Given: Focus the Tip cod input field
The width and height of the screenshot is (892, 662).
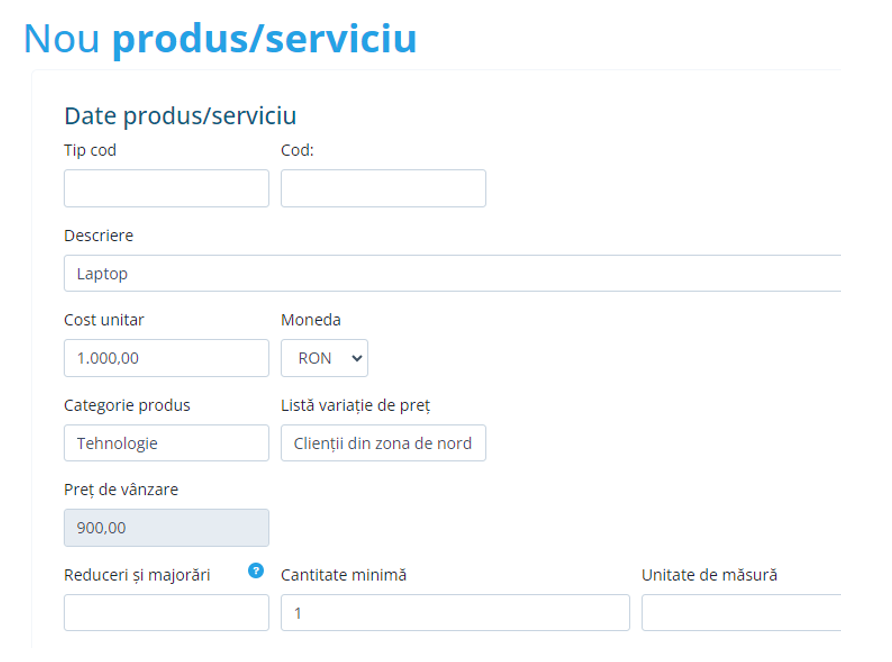Looking at the screenshot, I should (x=166, y=188).
